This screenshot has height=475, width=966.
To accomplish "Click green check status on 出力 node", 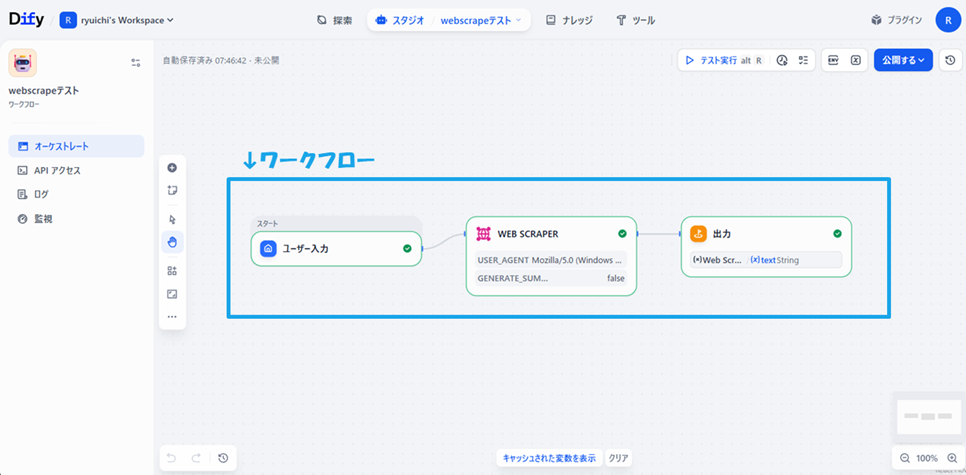I will pyautogui.click(x=837, y=233).
